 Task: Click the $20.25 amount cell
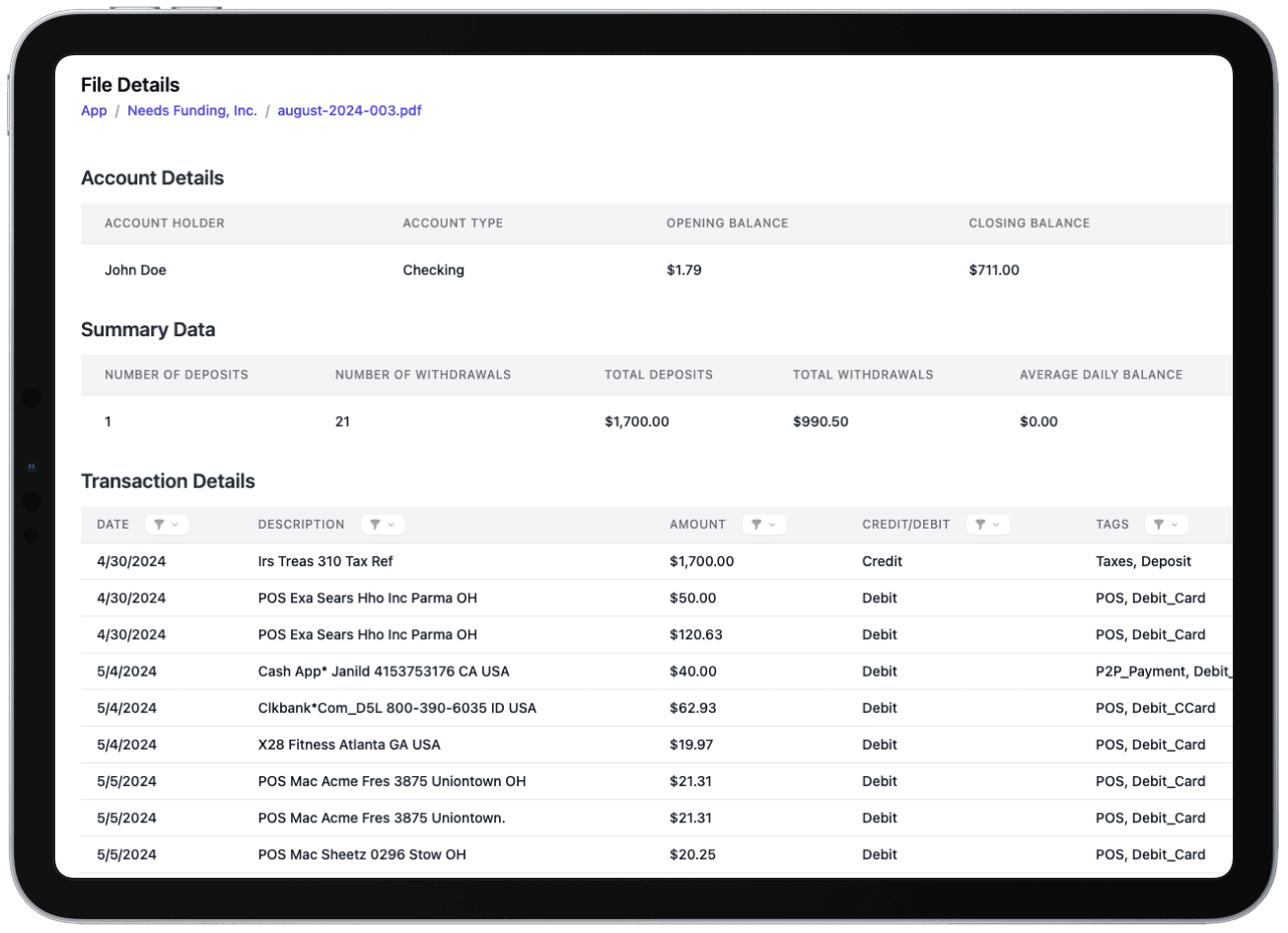point(692,854)
